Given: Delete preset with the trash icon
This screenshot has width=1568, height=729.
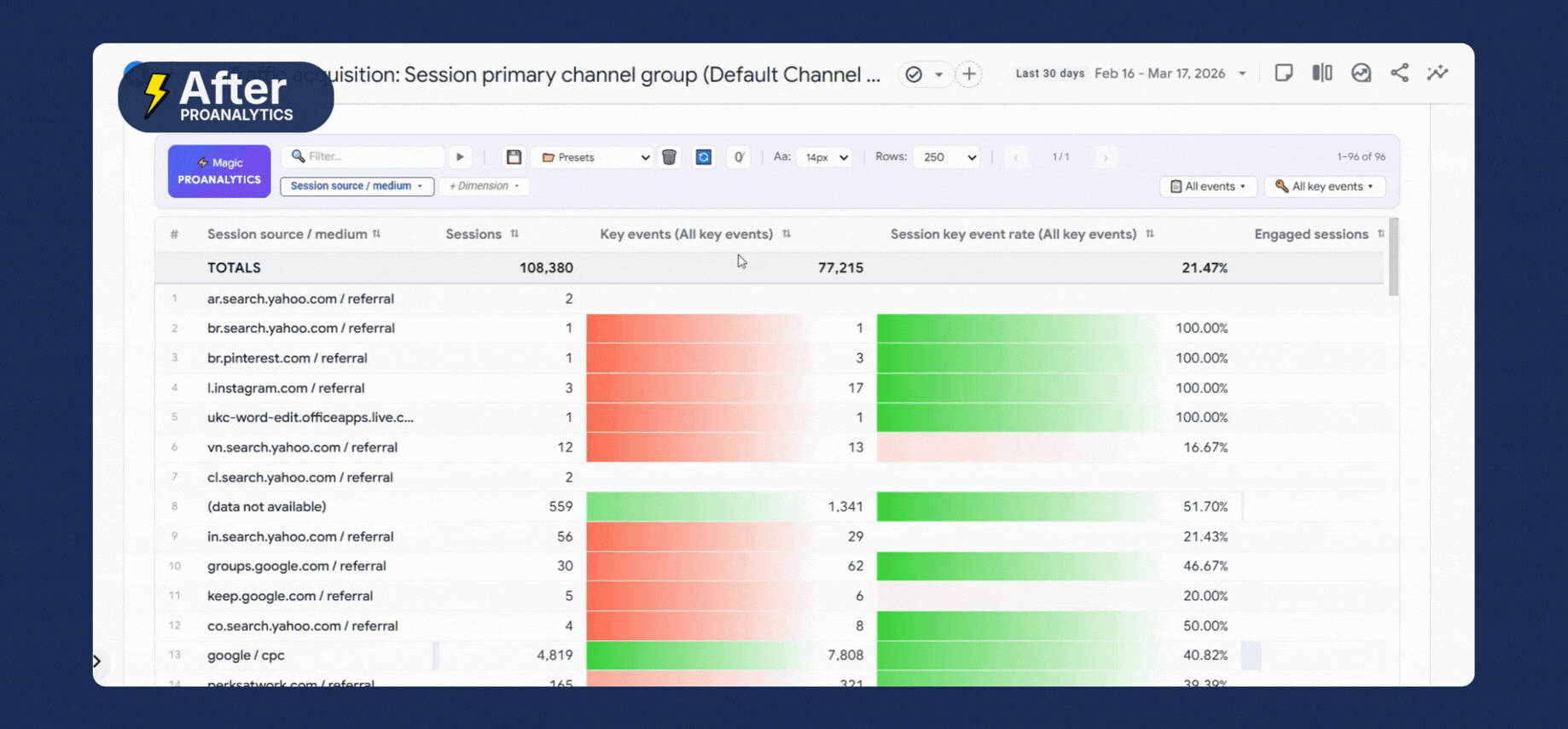Looking at the screenshot, I should coord(670,157).
